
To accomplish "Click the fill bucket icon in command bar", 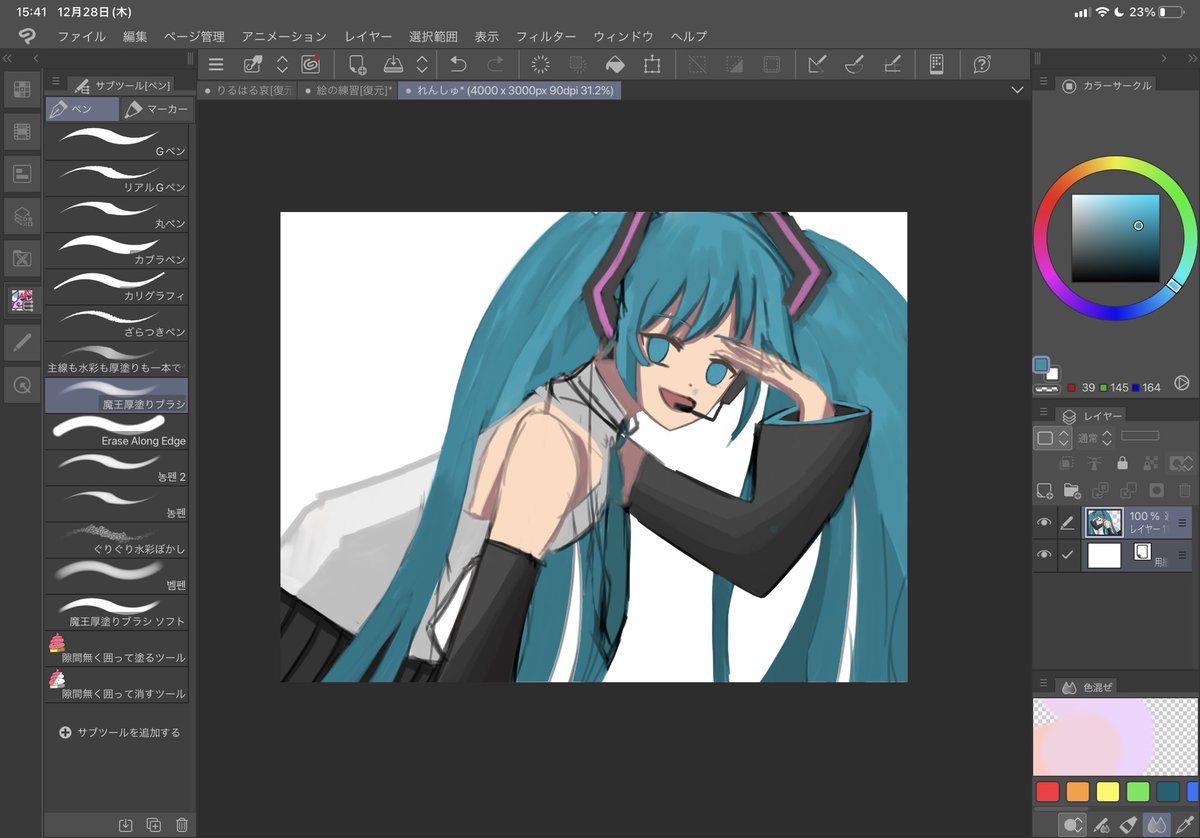I will coord(615,64).
